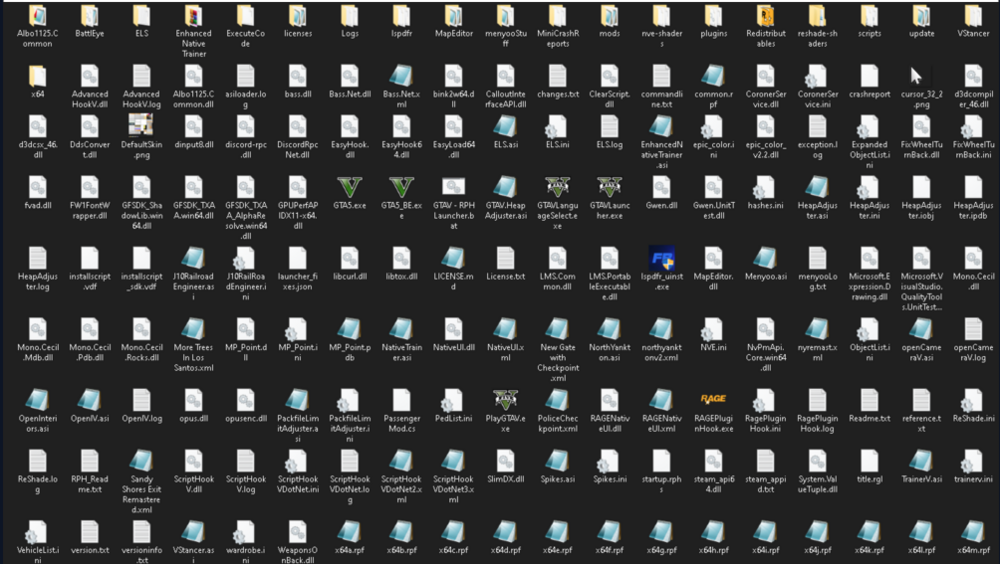Select the d3dcsx_46.dll file
This screenshot has width=1000, height=564.
point(38,126)
